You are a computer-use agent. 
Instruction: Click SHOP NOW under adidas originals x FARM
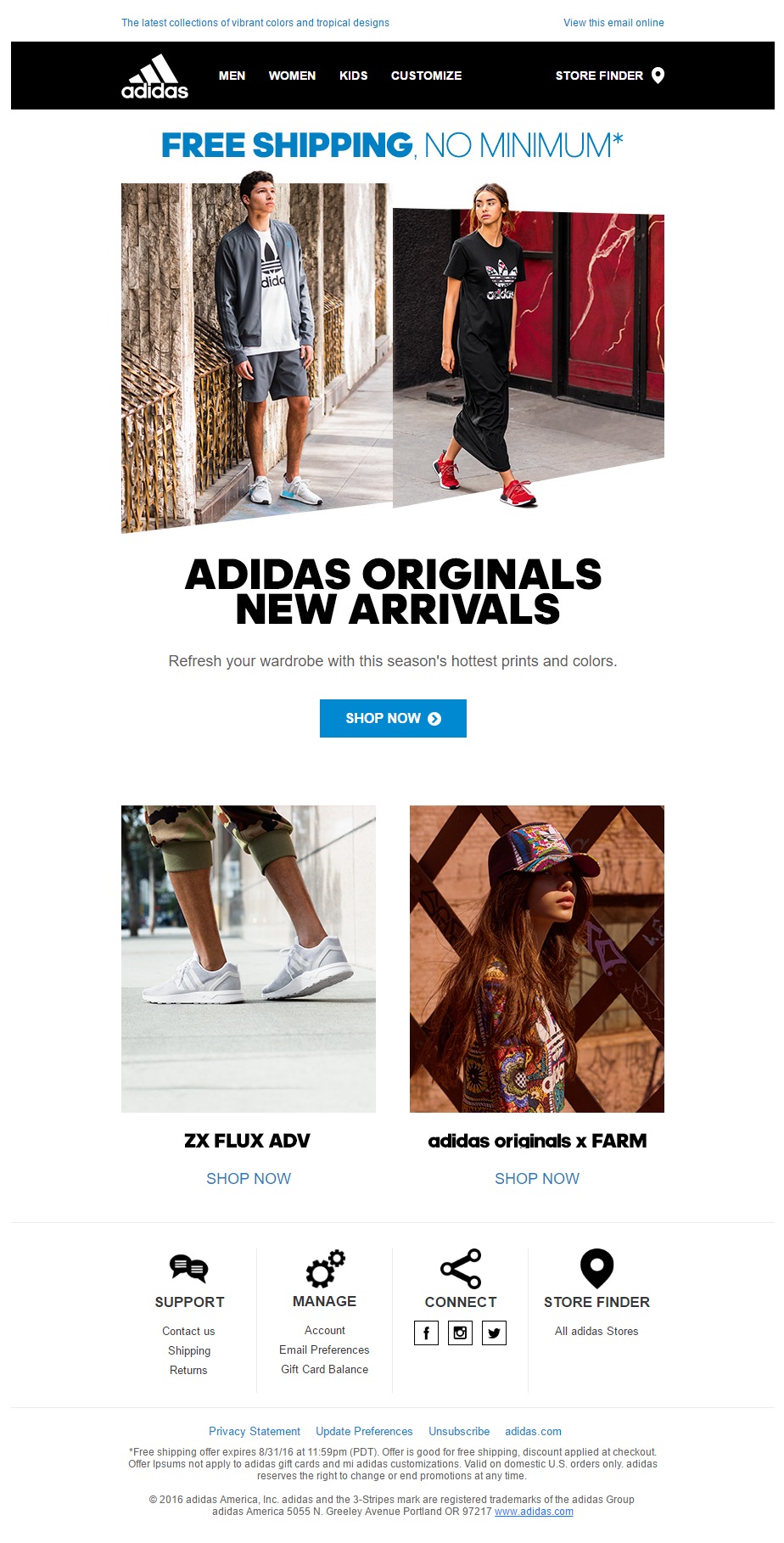coord(537,1178)
